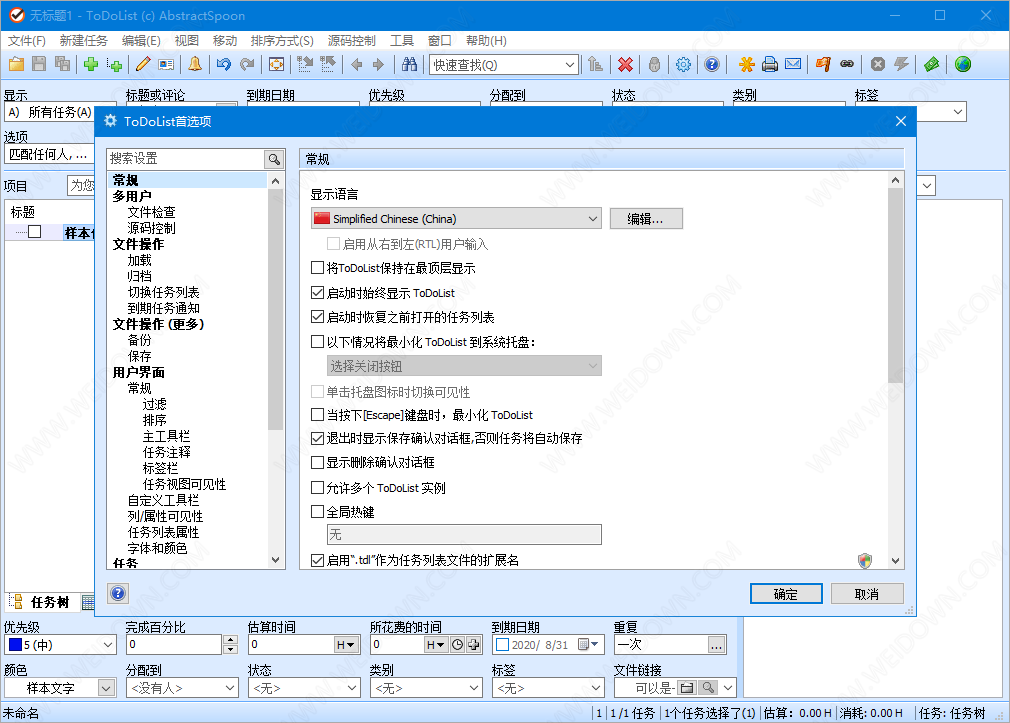This screenshot has width=1010, height=723.
Task: Click the clock time-tracking icon by time spent
Action: point(457,644)
